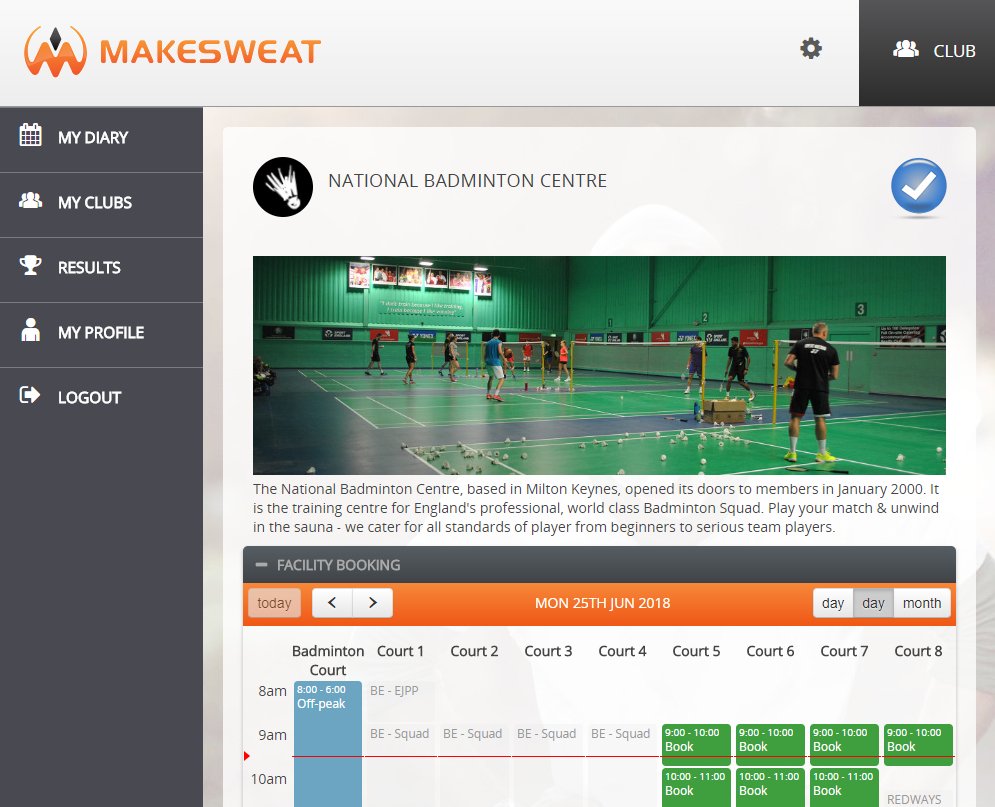Click BE - Squad entry on Court 1
This screenshot has height=807, width=995.
pyautogui.click(x=400, y=734)
